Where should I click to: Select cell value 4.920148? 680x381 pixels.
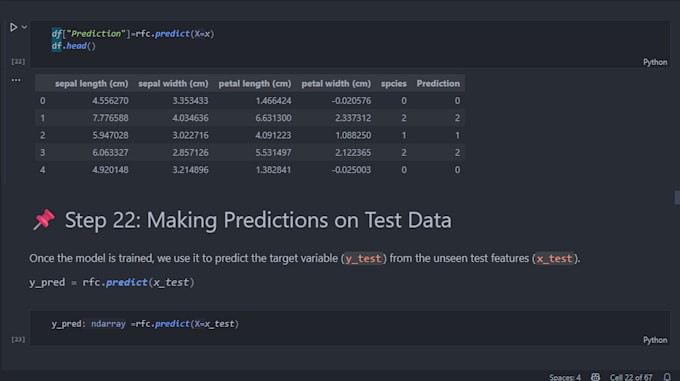pyautogui.click(x=110, y=170)
